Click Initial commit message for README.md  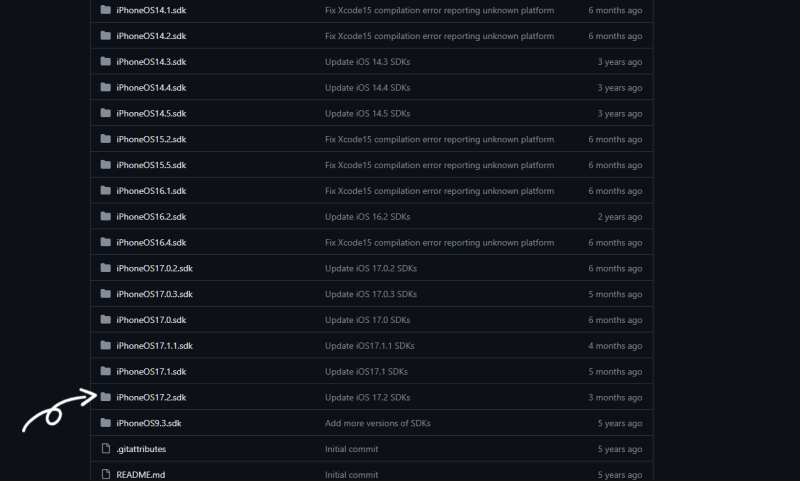tap(351, 475)
